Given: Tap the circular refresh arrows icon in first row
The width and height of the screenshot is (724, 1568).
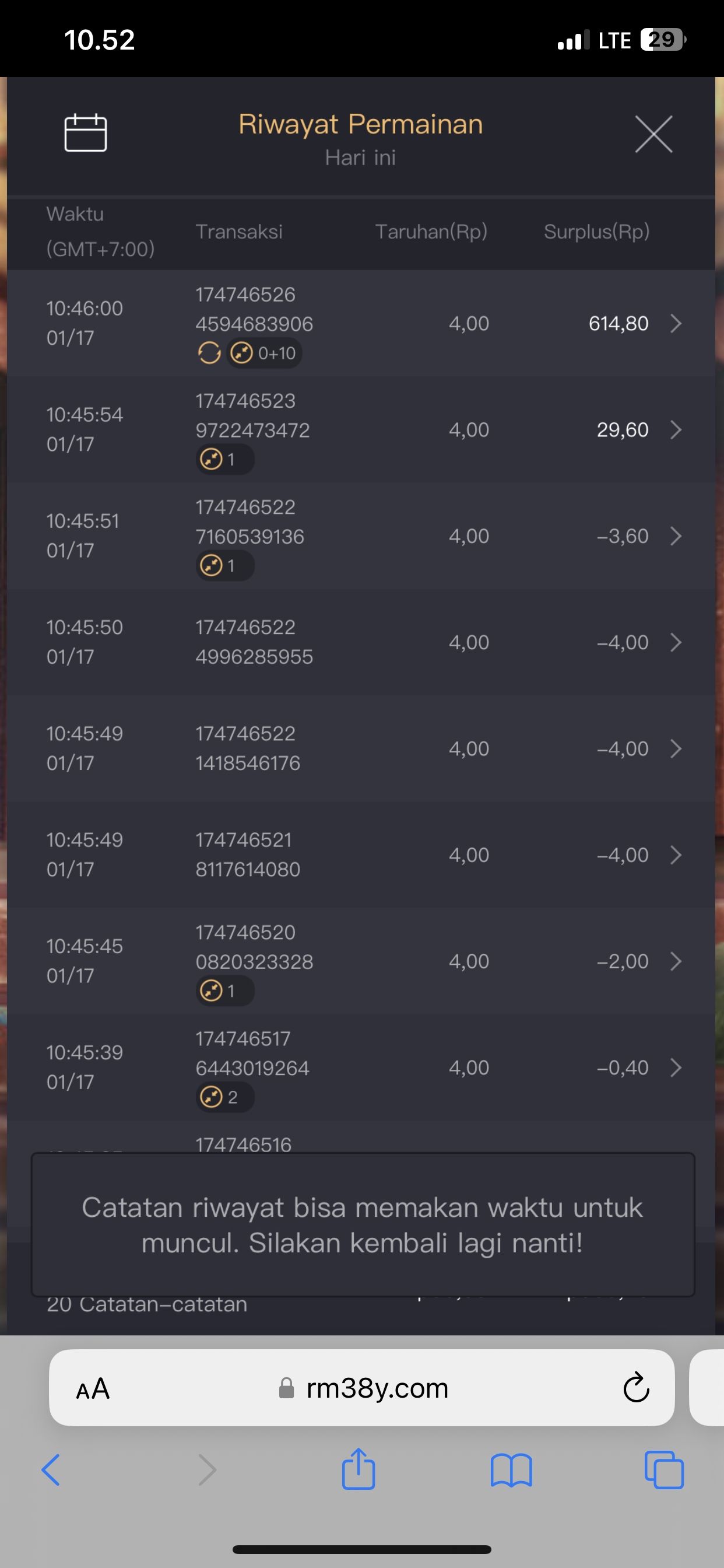Looking at the screenshot, I should (209, 353).
